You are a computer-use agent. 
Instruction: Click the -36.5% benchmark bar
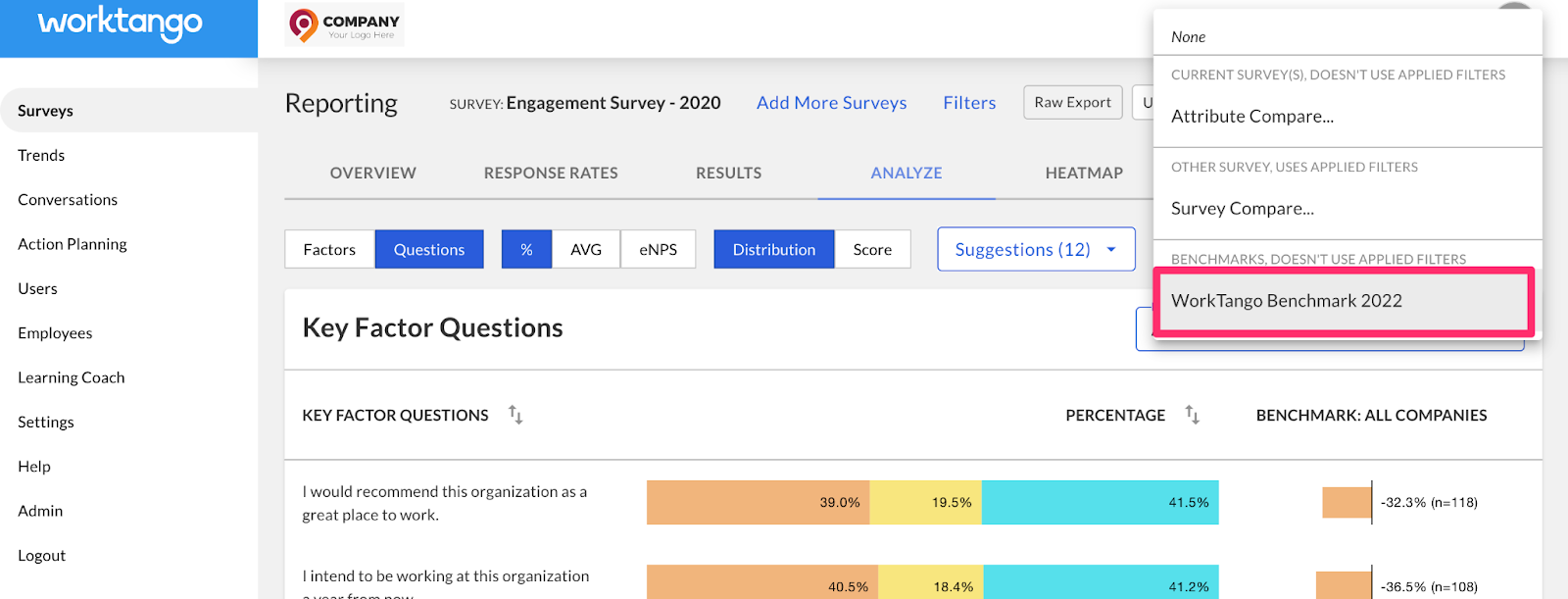pyautogui.click(x=1344, y=586)
